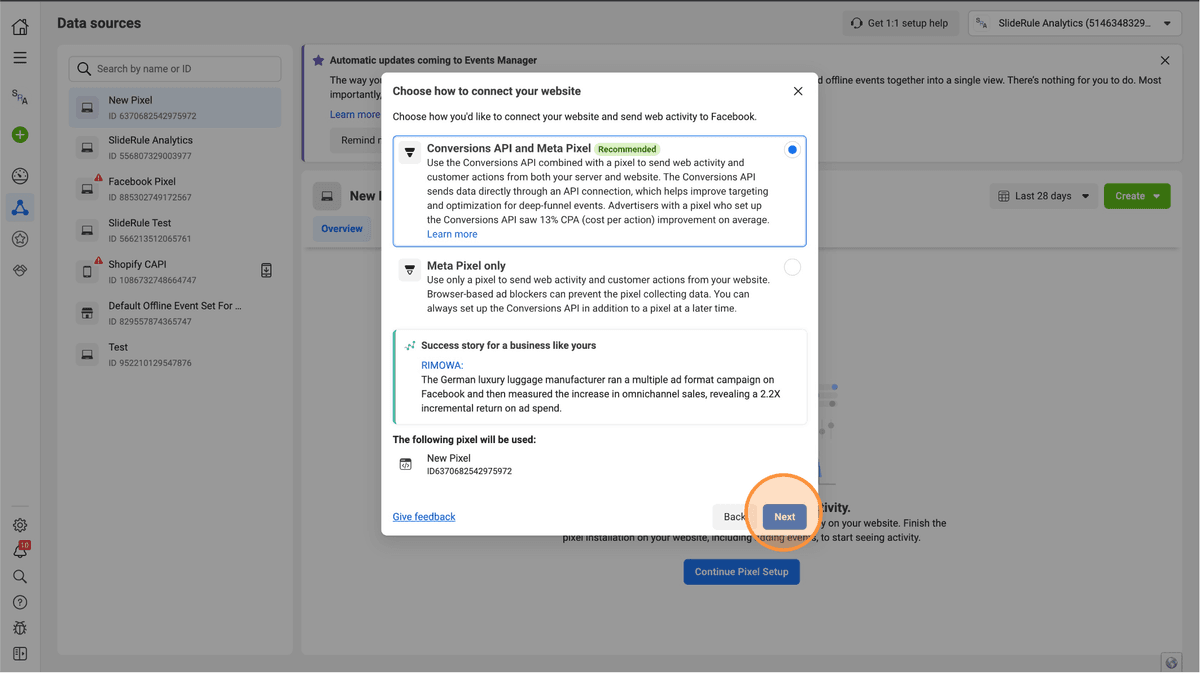The height and width of the screenshot is (674, 1200).
Task: Click the Shopify CAPI download icon
Action: pos(266,271)
